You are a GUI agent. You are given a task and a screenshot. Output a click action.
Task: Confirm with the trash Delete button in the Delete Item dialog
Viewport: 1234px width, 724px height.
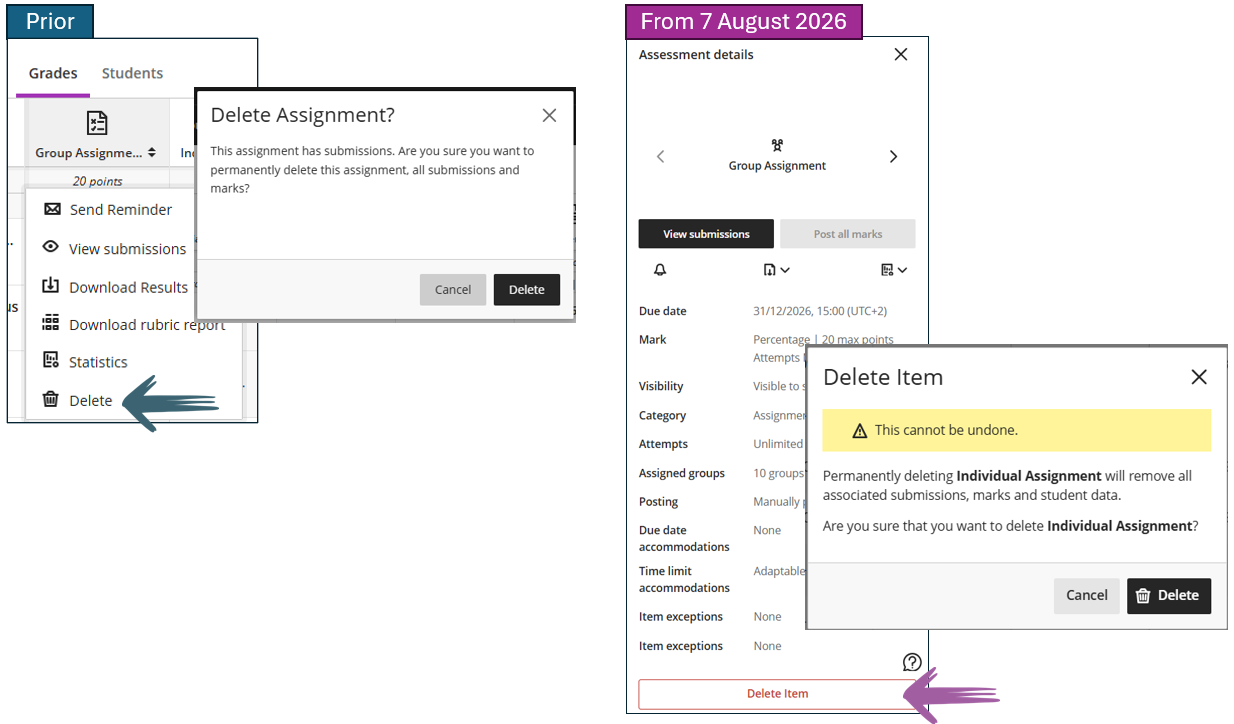[1169, 596]
